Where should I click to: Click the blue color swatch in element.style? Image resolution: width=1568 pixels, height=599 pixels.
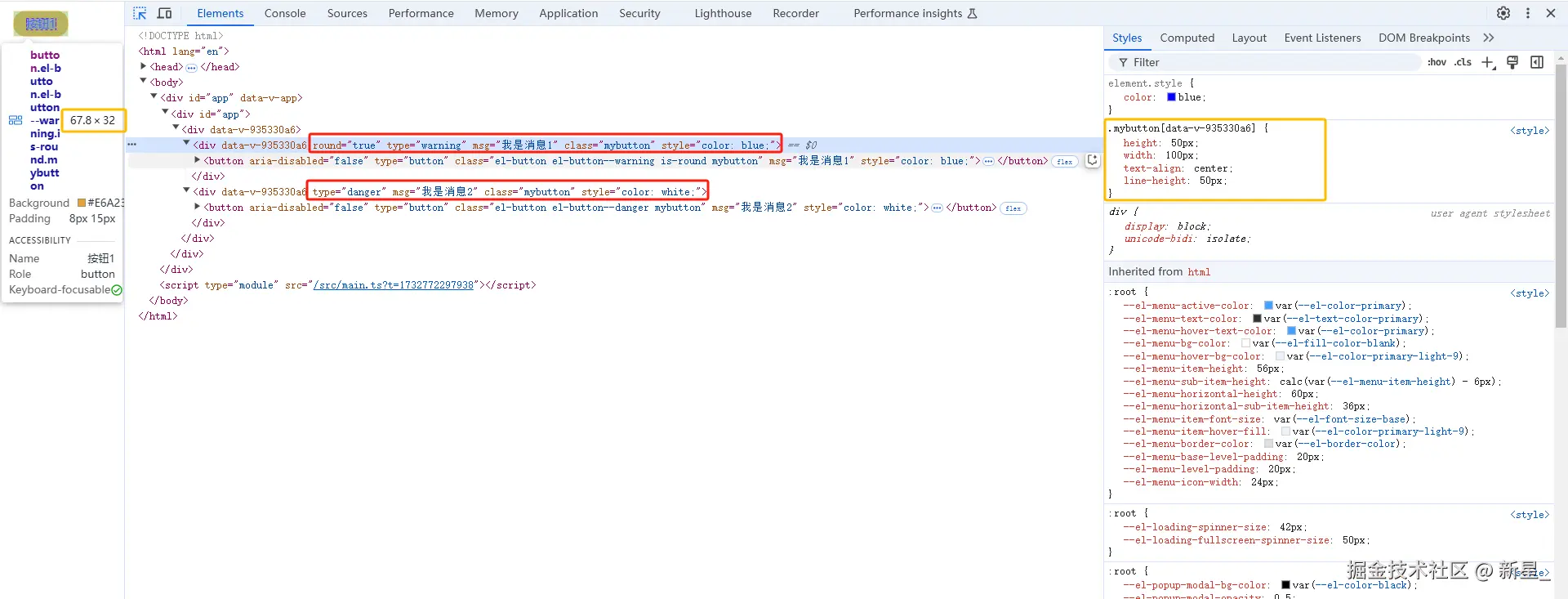tap(1171, 97)
